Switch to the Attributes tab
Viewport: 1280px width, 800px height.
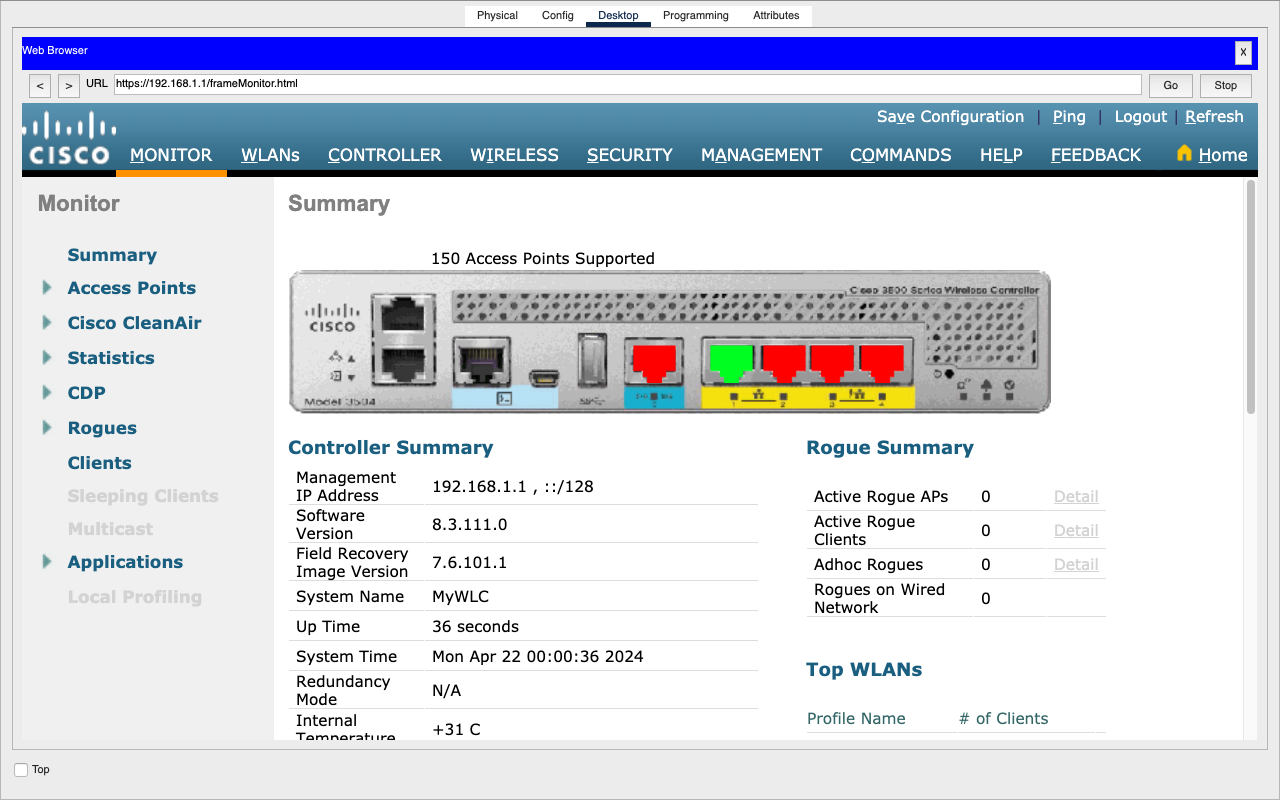click(x=776, y=15)
